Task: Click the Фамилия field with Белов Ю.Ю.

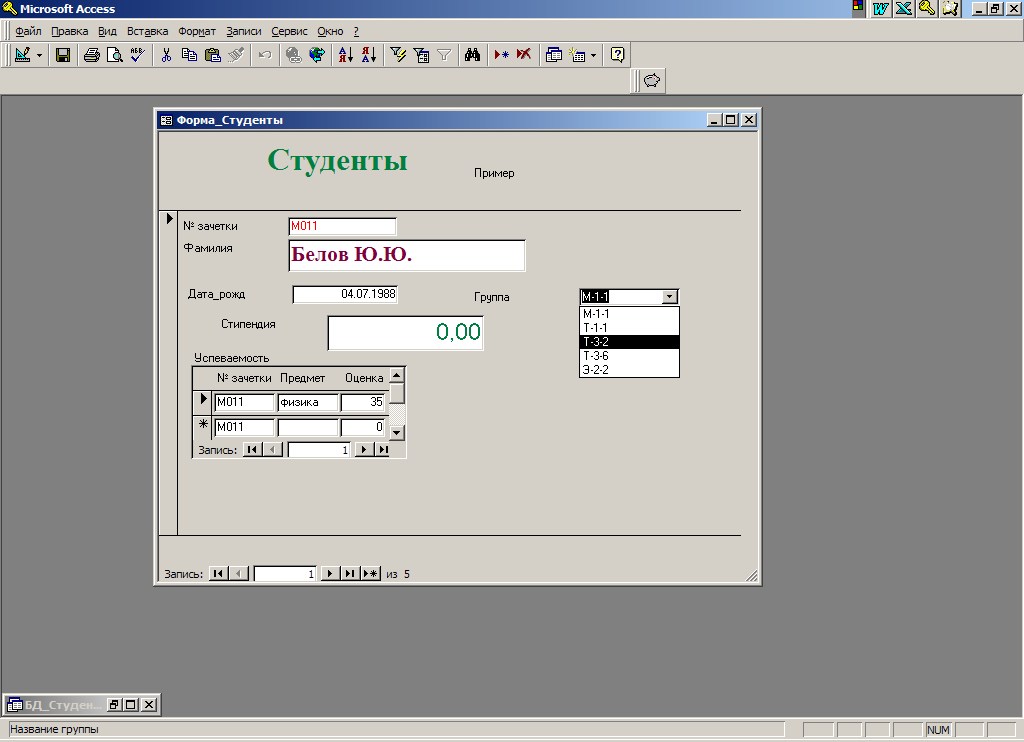Action: (406, 256)
